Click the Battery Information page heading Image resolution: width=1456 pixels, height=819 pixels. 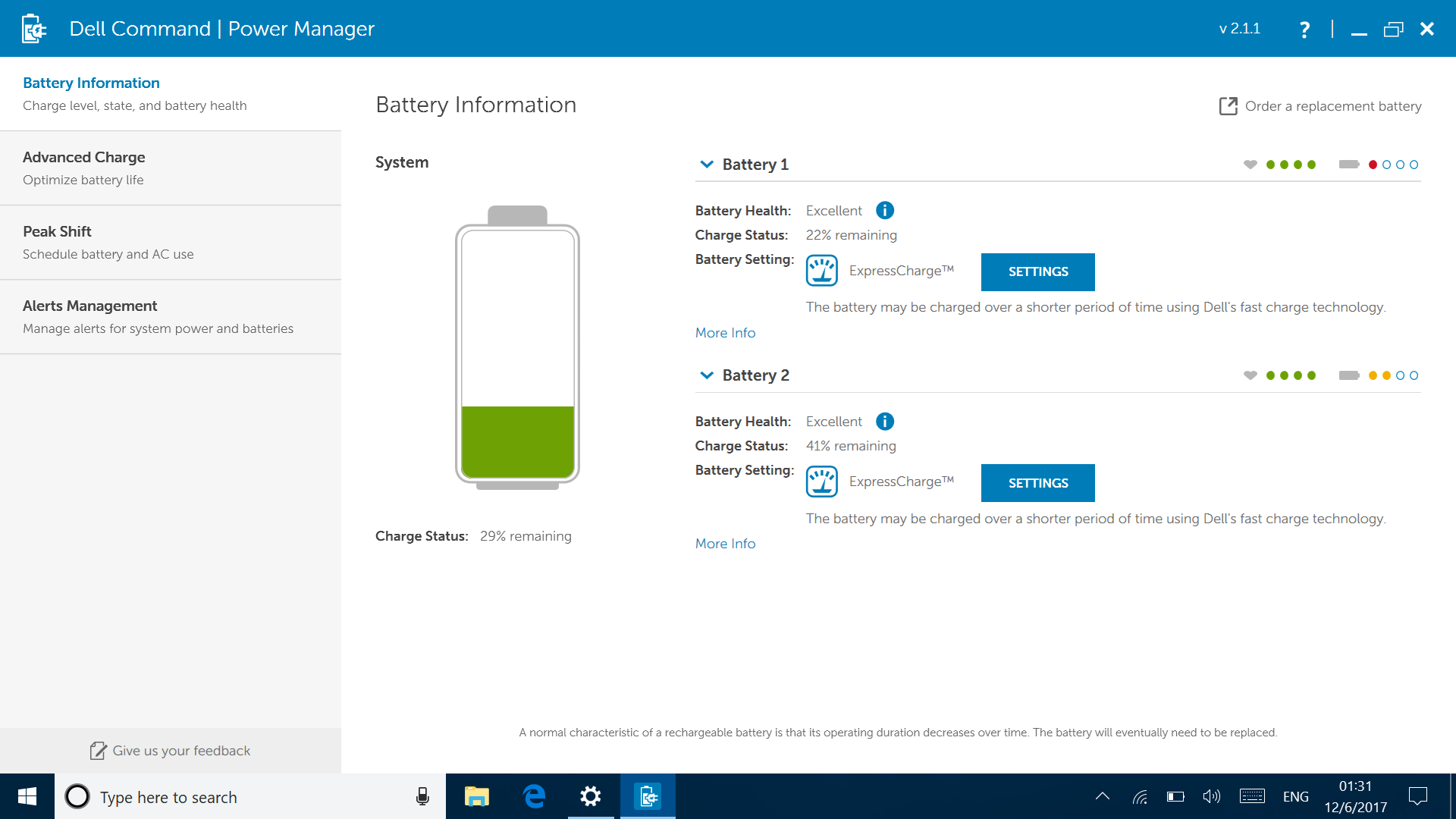click(x=476, y=105)
